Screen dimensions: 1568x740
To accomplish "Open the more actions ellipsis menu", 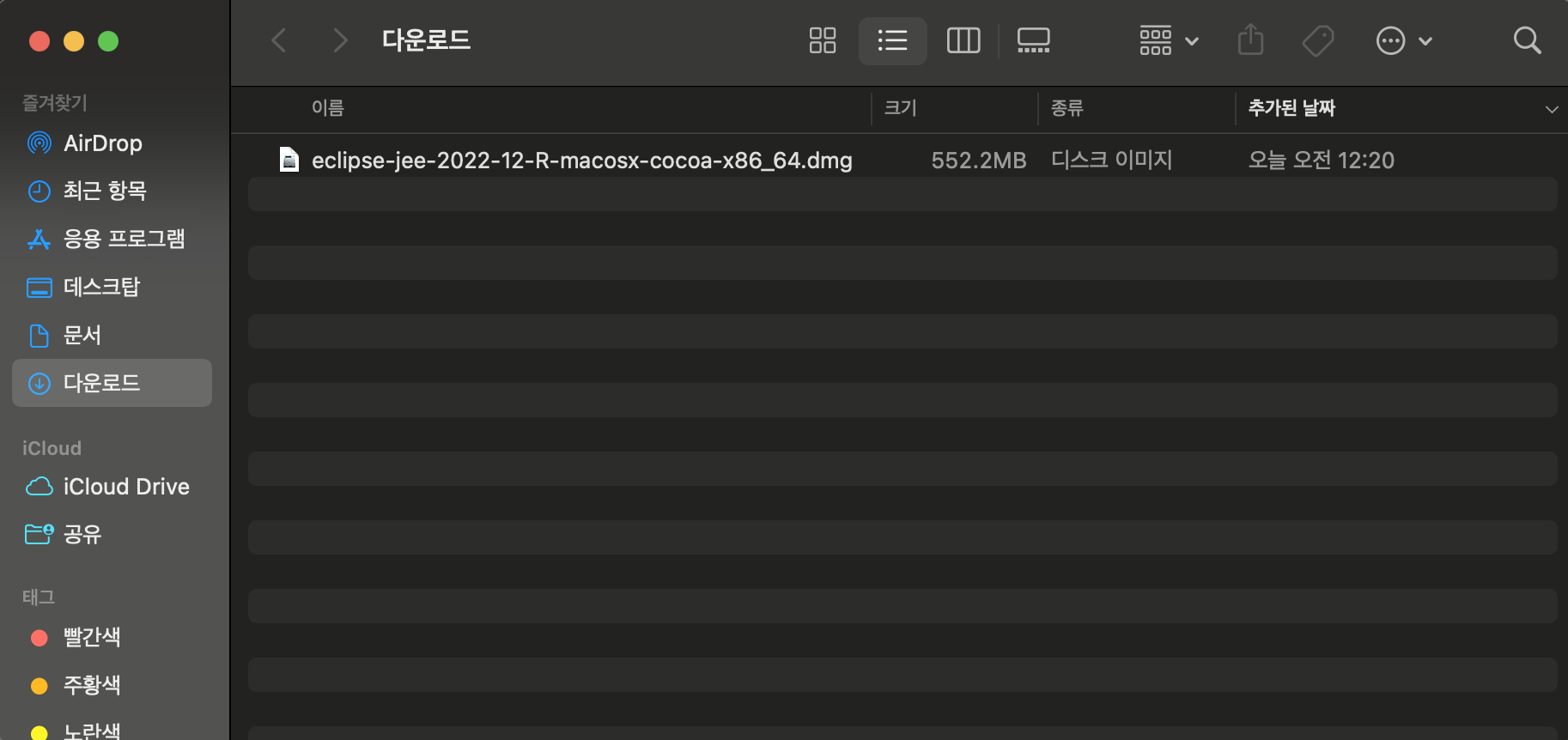I will (x=1404, y=40).
